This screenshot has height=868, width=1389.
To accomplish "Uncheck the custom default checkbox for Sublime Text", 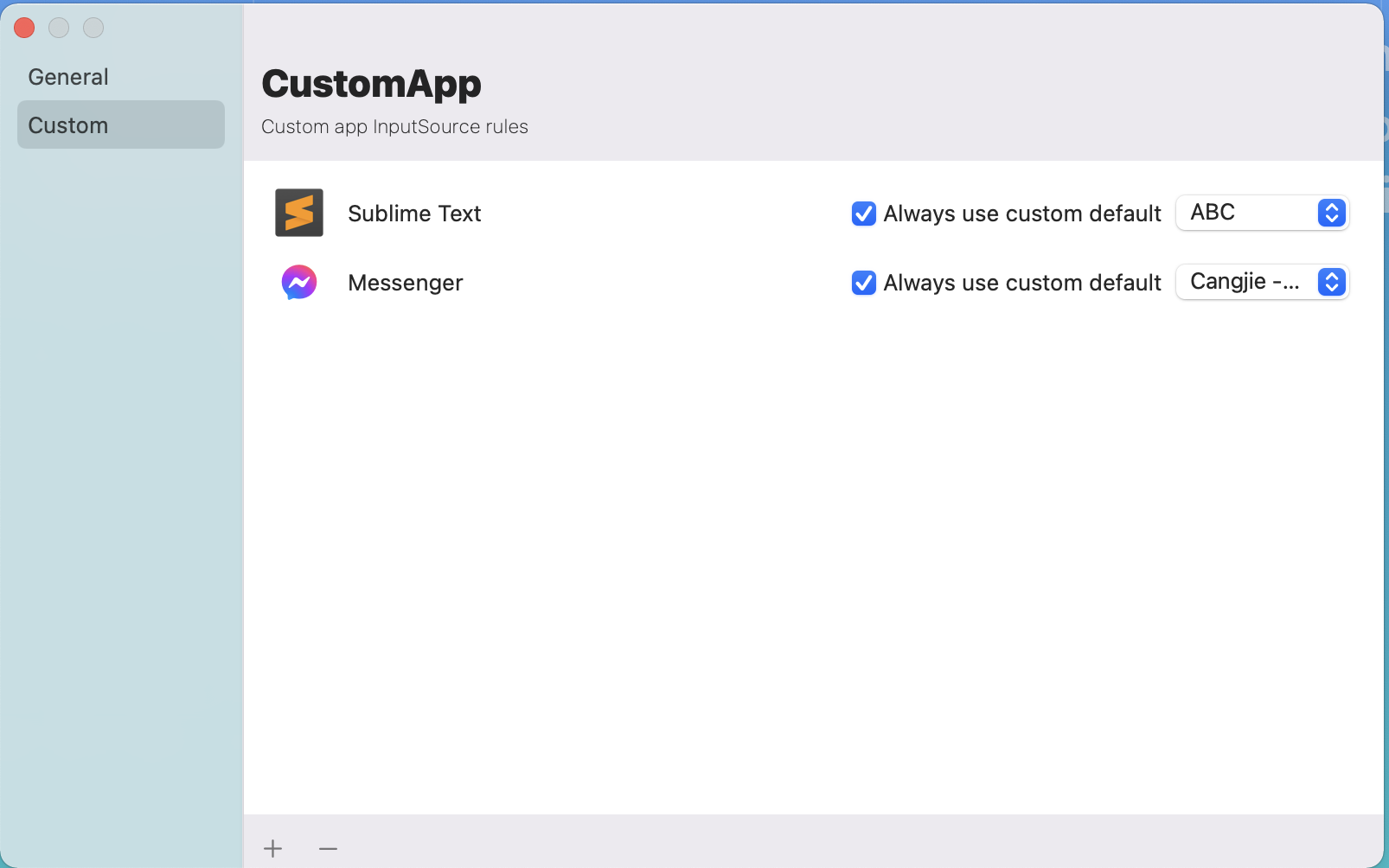I will [x=863, y=214].
